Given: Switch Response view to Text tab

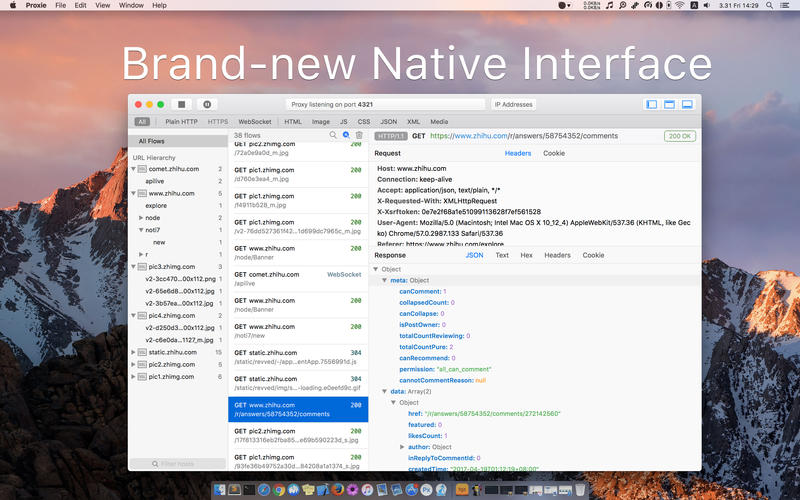Looking at the screenshot, I should (x=502, y=255).
